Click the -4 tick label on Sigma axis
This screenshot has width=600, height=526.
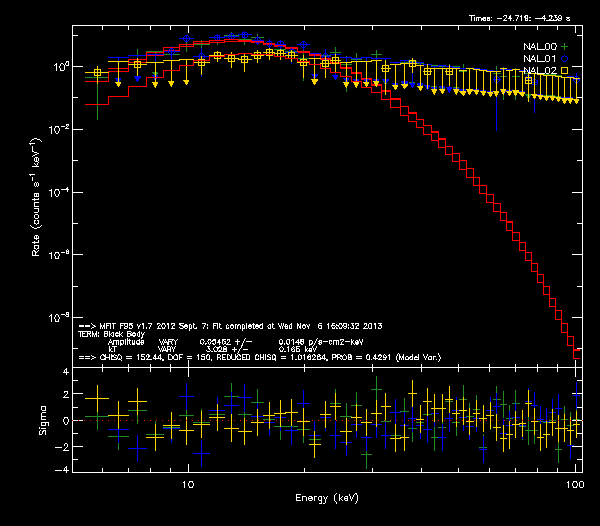[62, 469]
